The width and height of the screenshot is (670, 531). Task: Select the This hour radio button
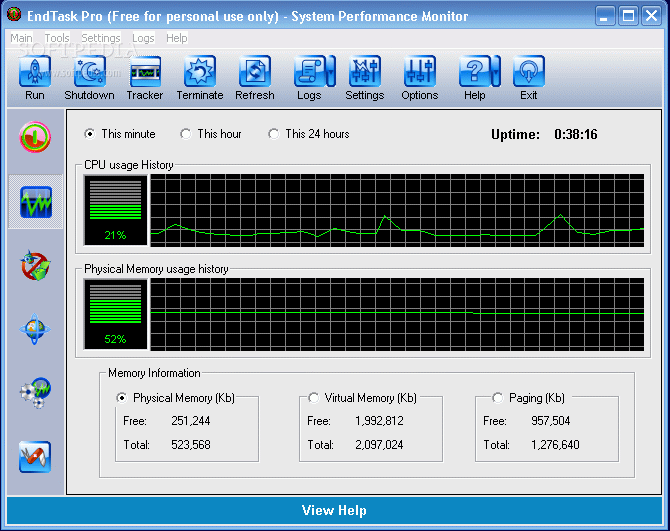click(185, 134)
